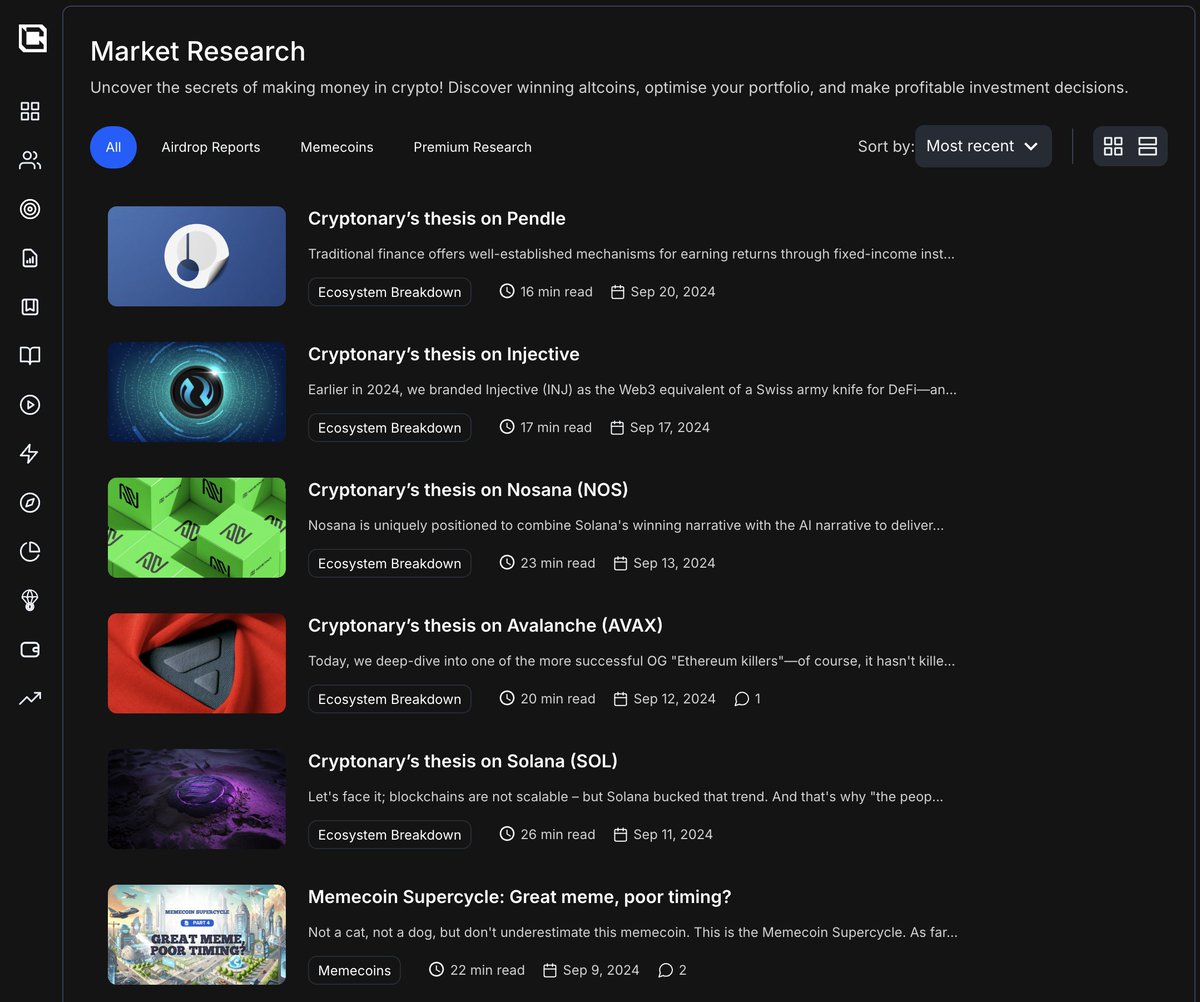Screen dimensions: 1200x1002
Task: Open Cryptonary's thesis on Avalanche (AVAX)
Action: click(485, 625)
